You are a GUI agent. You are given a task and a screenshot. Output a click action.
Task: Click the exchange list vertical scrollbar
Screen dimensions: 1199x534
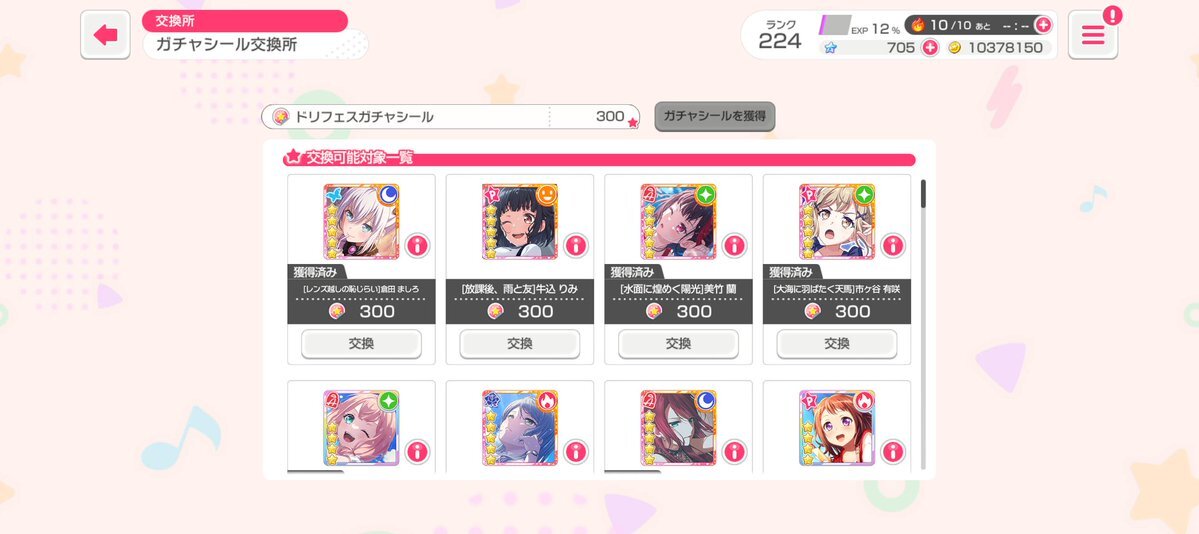tap(924, 325)
